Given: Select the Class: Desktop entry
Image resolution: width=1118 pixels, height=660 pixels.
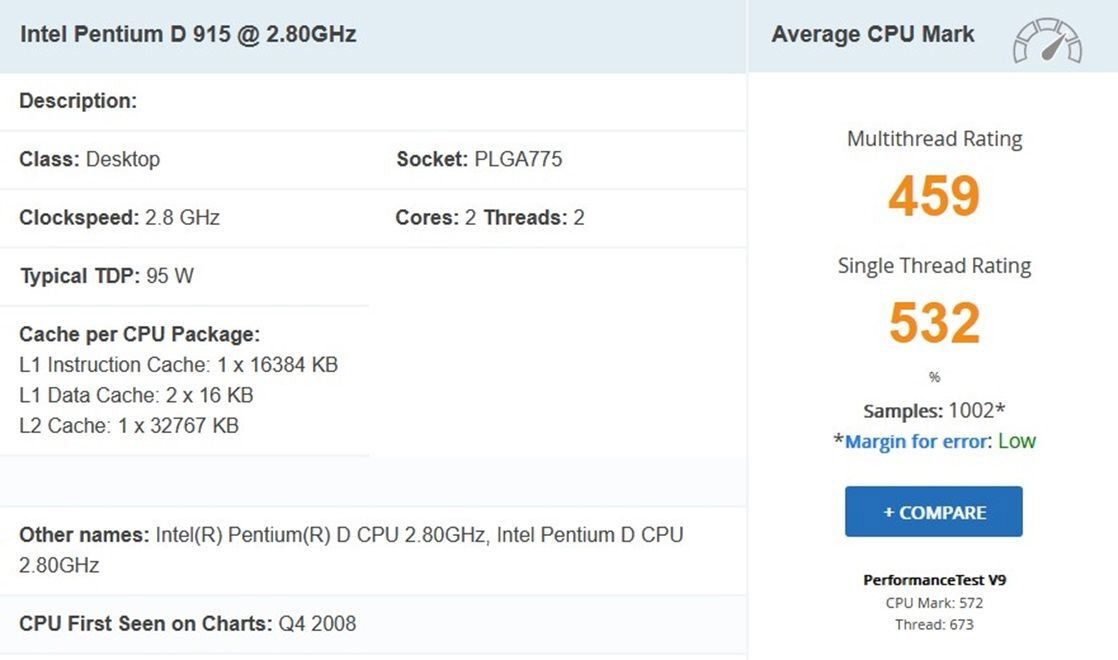Looking at the screenshot, I should pos(89,159).
